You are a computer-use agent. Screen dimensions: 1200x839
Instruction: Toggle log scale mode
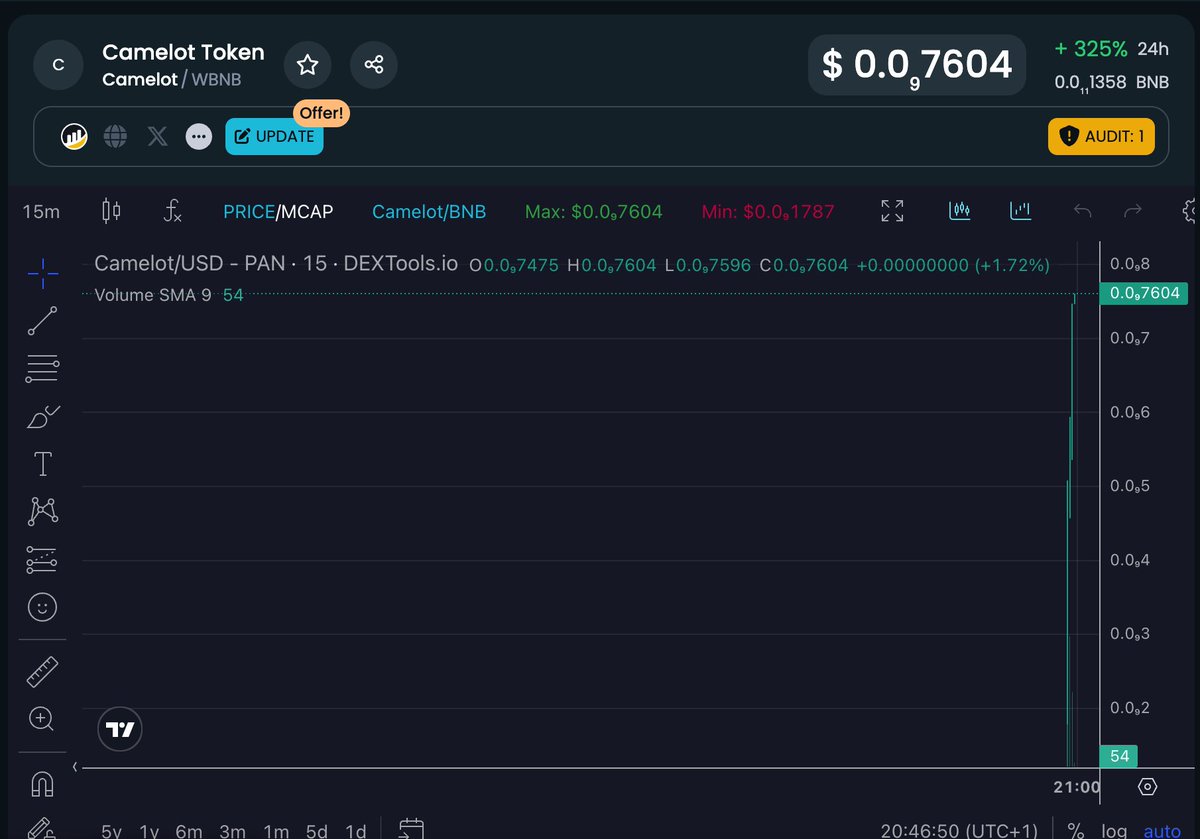point(1115,831)
